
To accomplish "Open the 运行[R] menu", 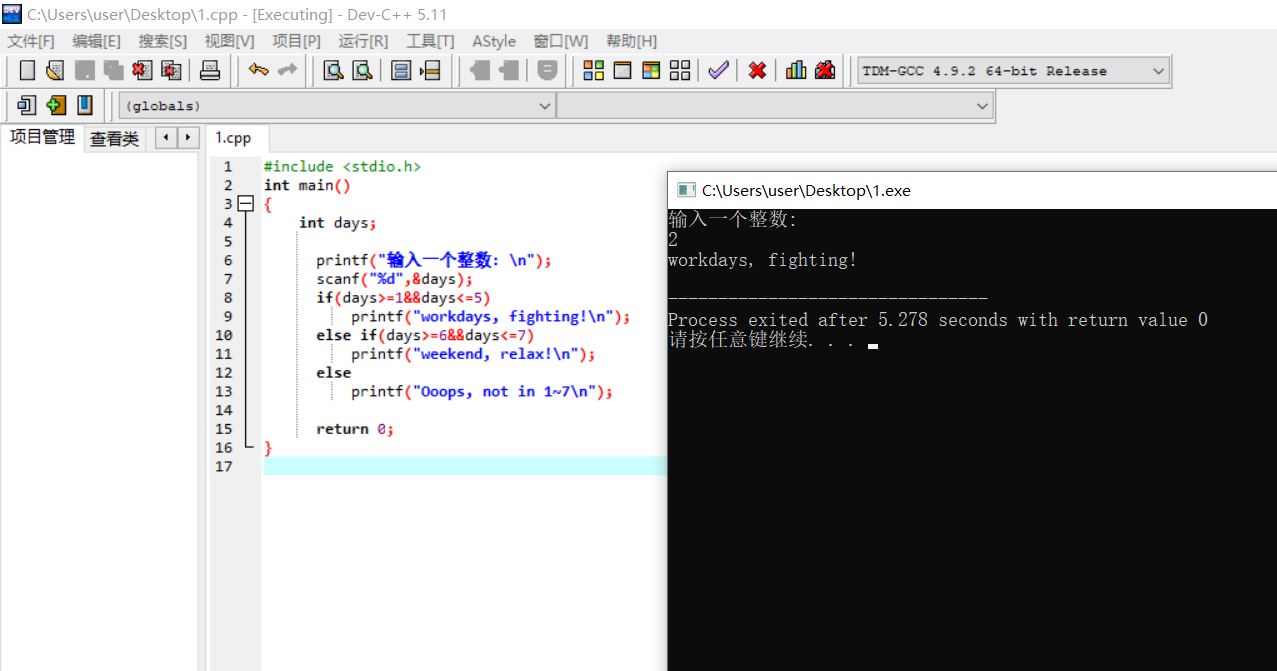I will point(363,41).
